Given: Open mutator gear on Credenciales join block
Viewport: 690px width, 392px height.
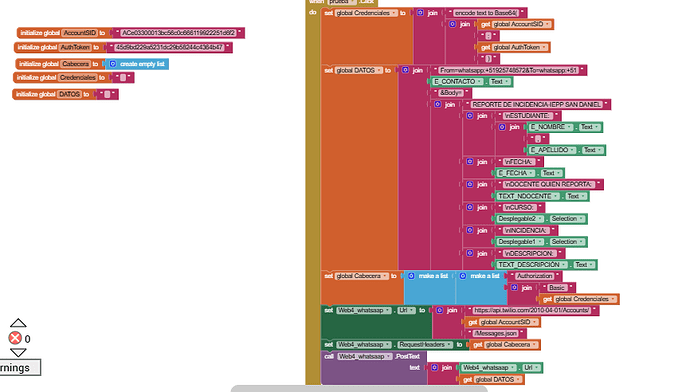Looking at the screenshot, I should (x=421, y=13).
